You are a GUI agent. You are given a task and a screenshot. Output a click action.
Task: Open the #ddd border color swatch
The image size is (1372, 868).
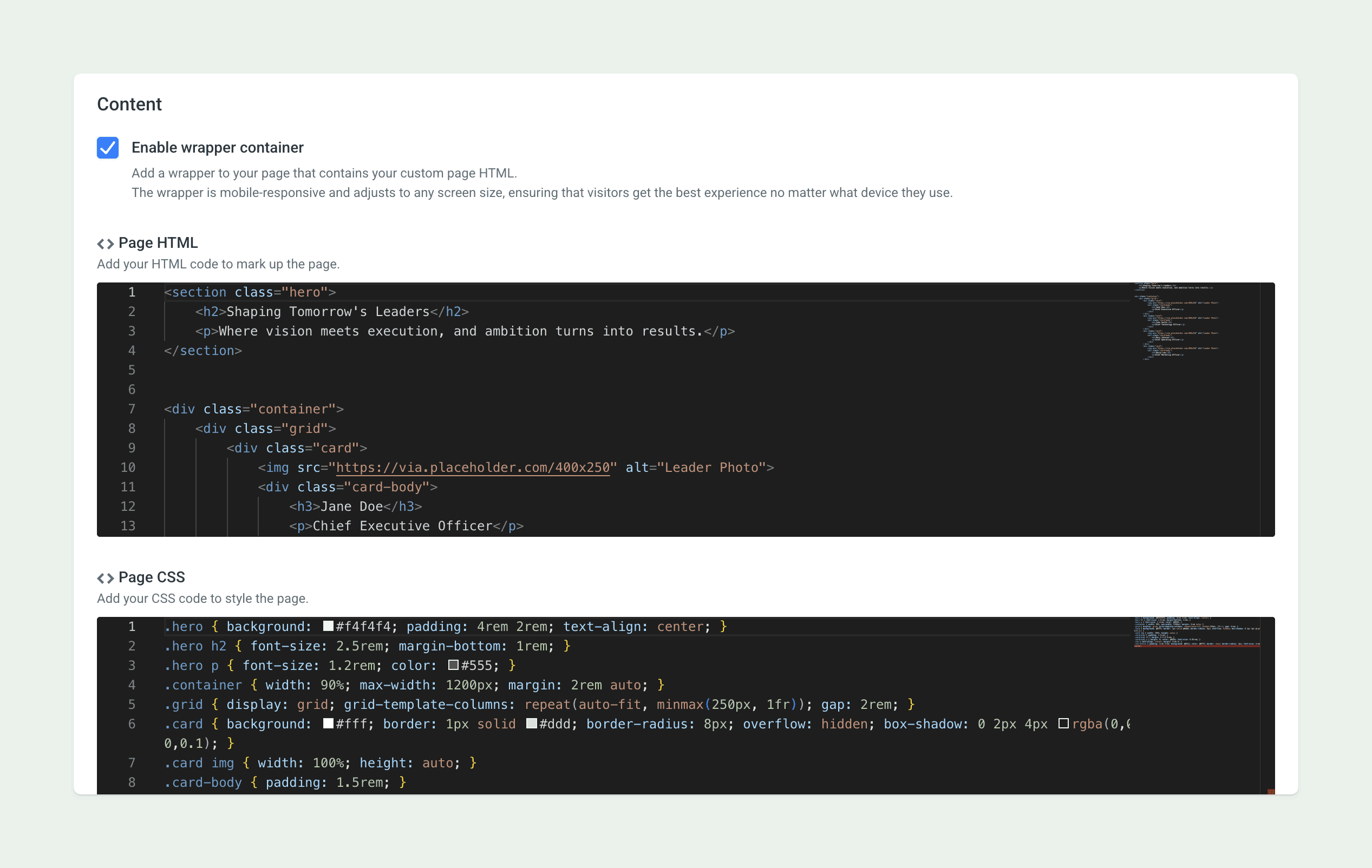pyautogui.click(x=531, y=724)
